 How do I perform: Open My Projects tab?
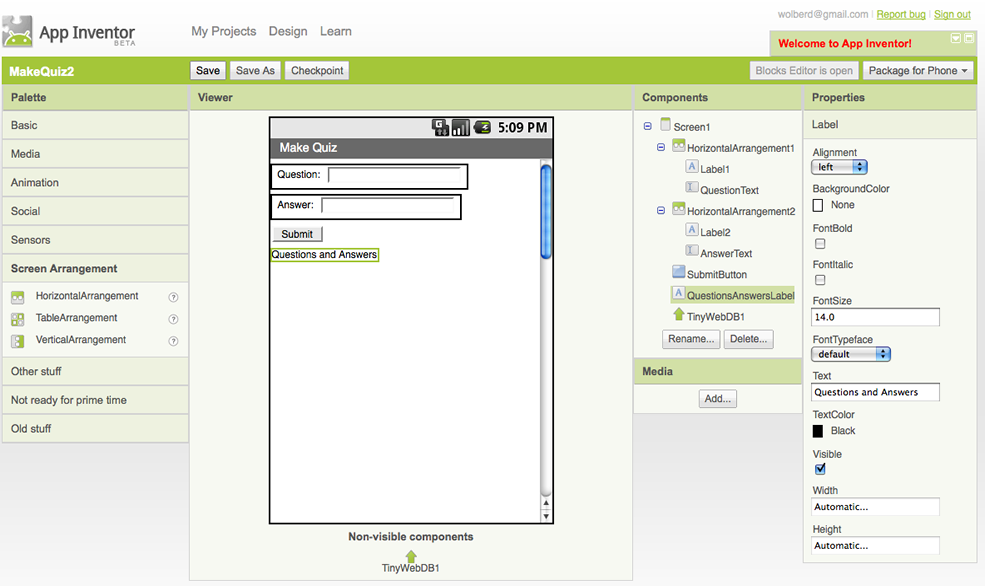point(224,31)
